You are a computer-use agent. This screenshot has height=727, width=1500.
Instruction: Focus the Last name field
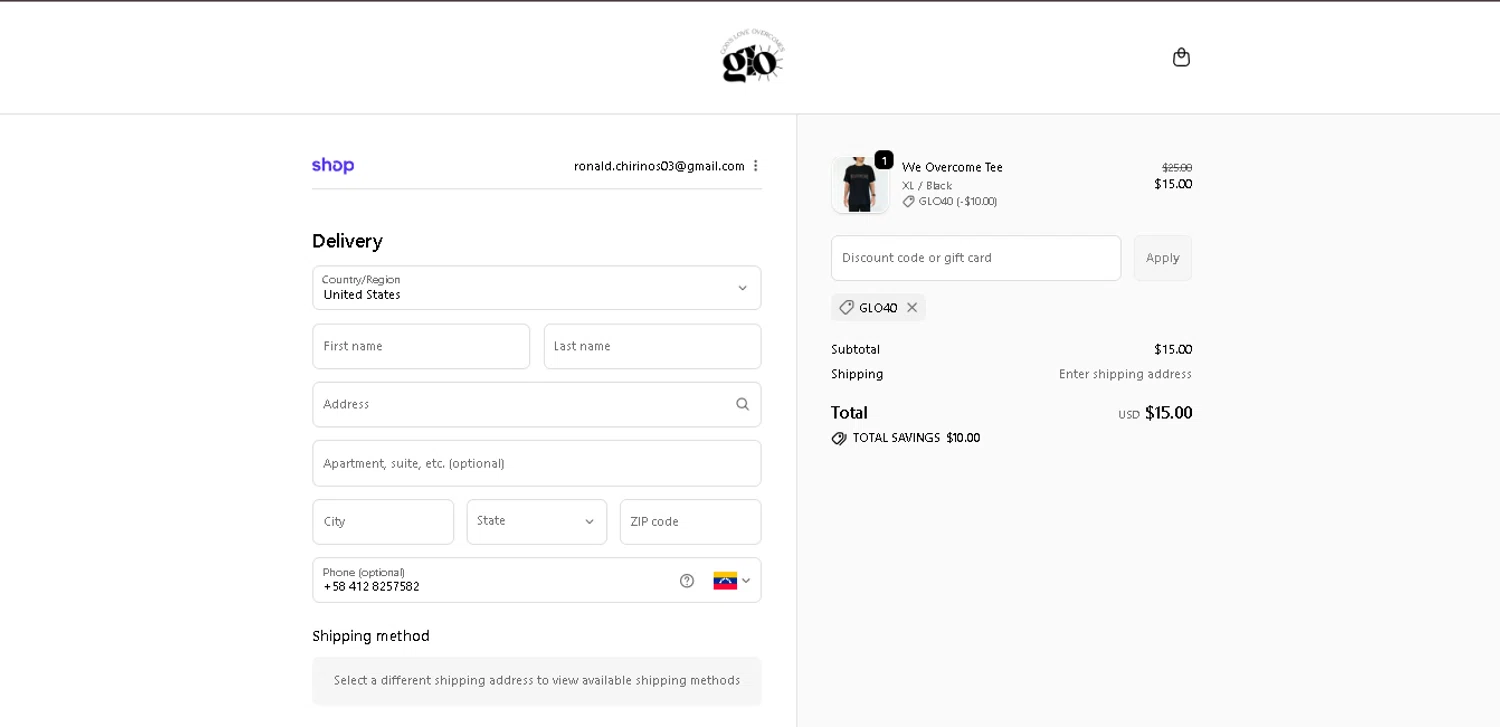653,346
